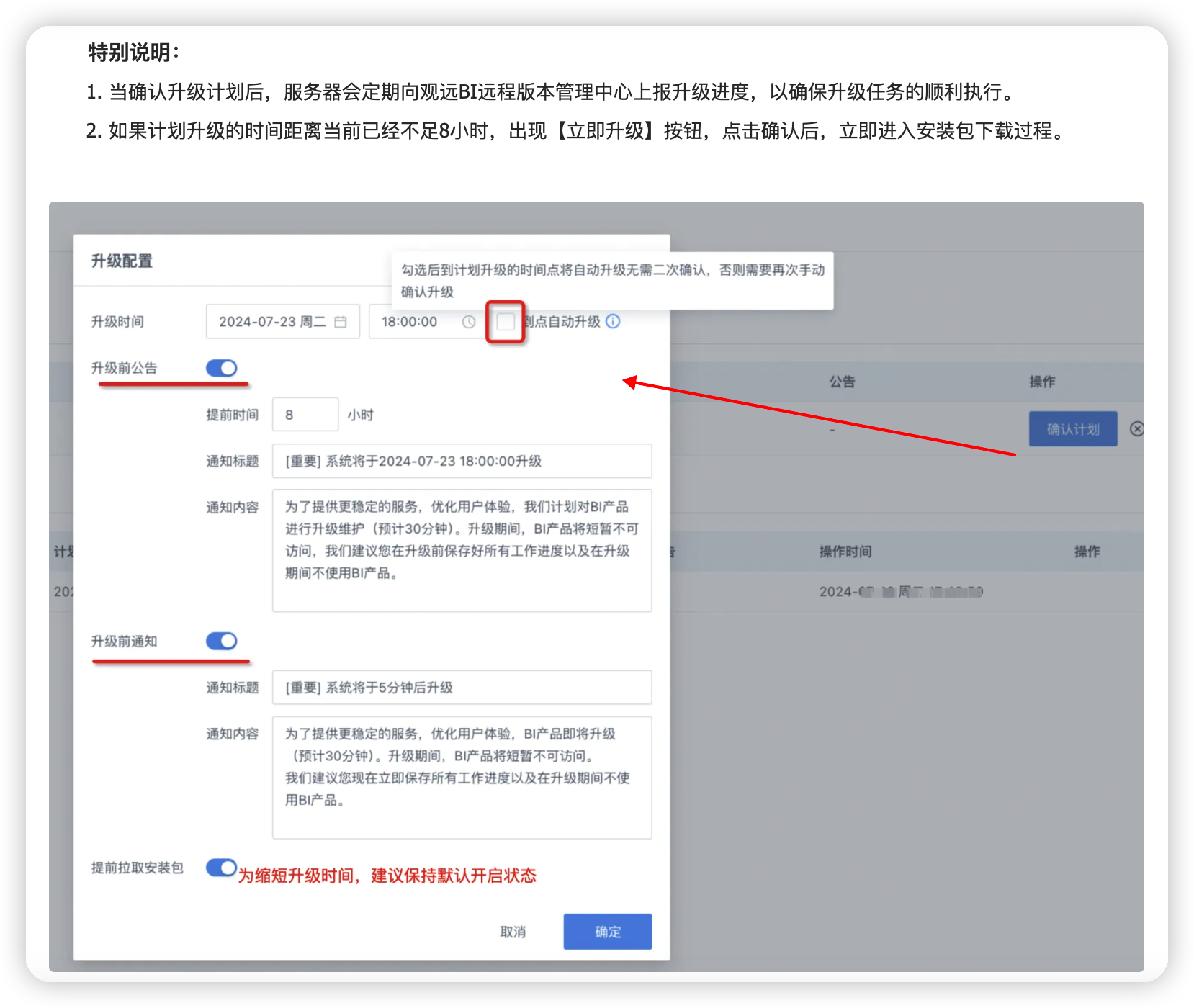Click the 小时 unit text

pyautogui.click(x=360, y=415)
